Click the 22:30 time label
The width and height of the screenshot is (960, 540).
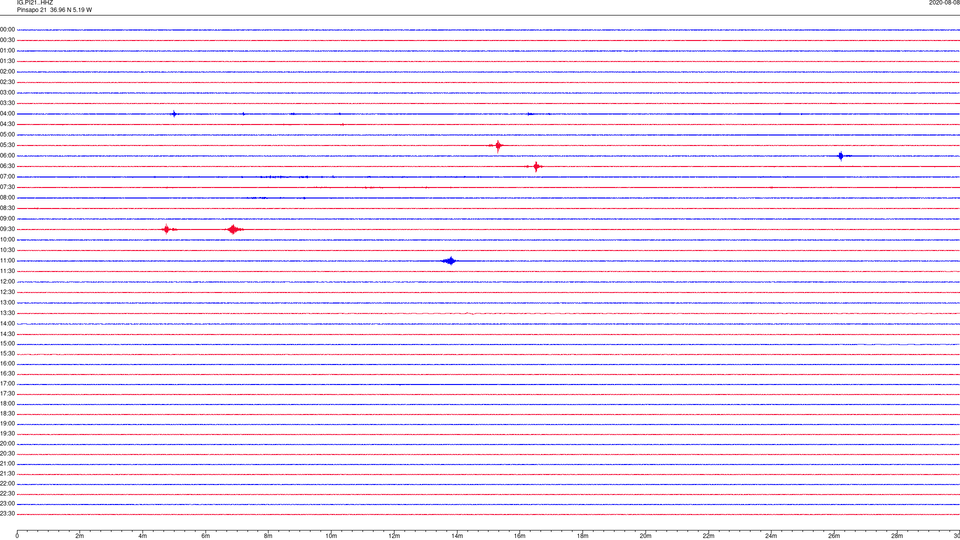(7, 493)
